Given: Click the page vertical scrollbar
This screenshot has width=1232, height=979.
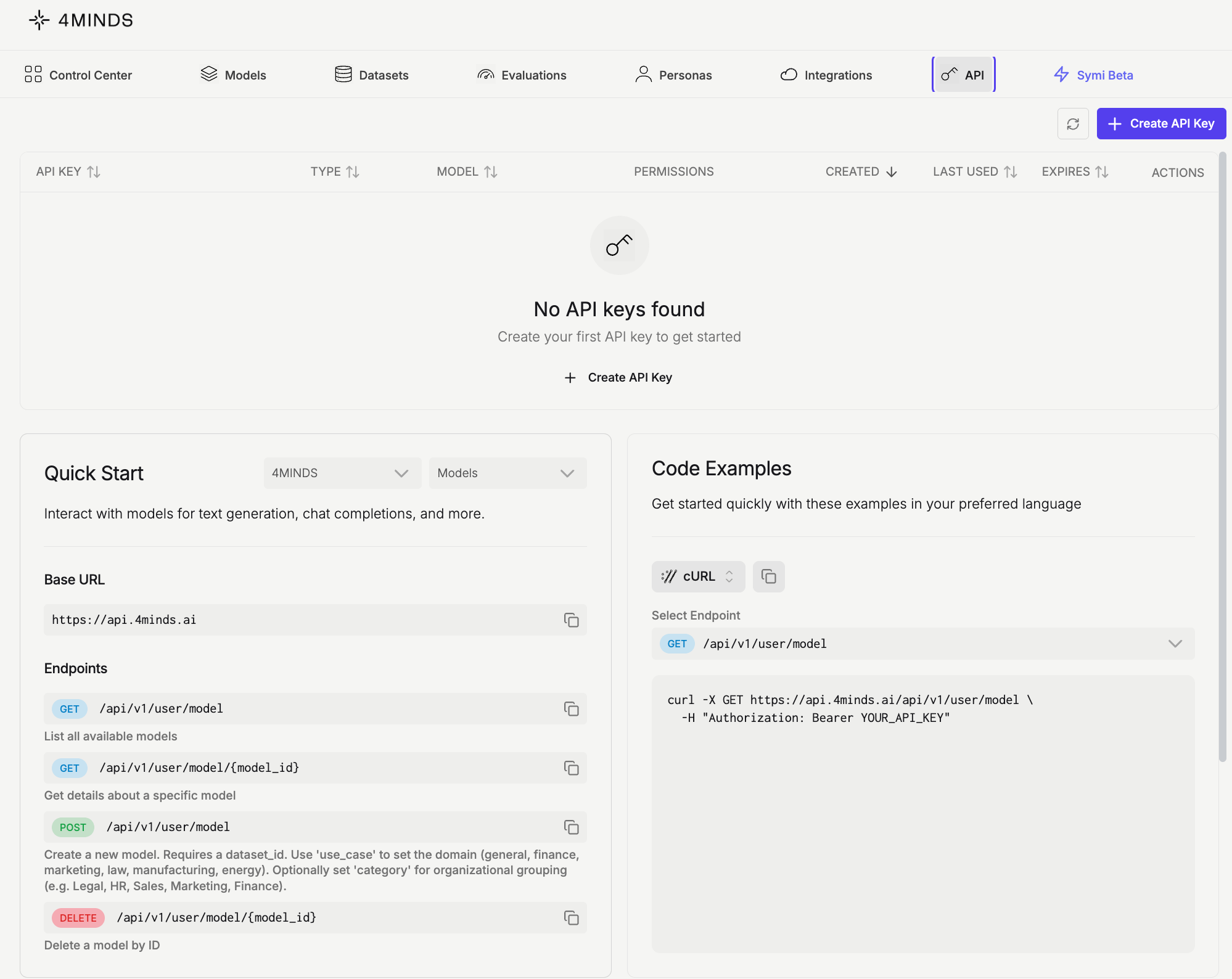Looking at the screenshot, I should point(1223,456).
